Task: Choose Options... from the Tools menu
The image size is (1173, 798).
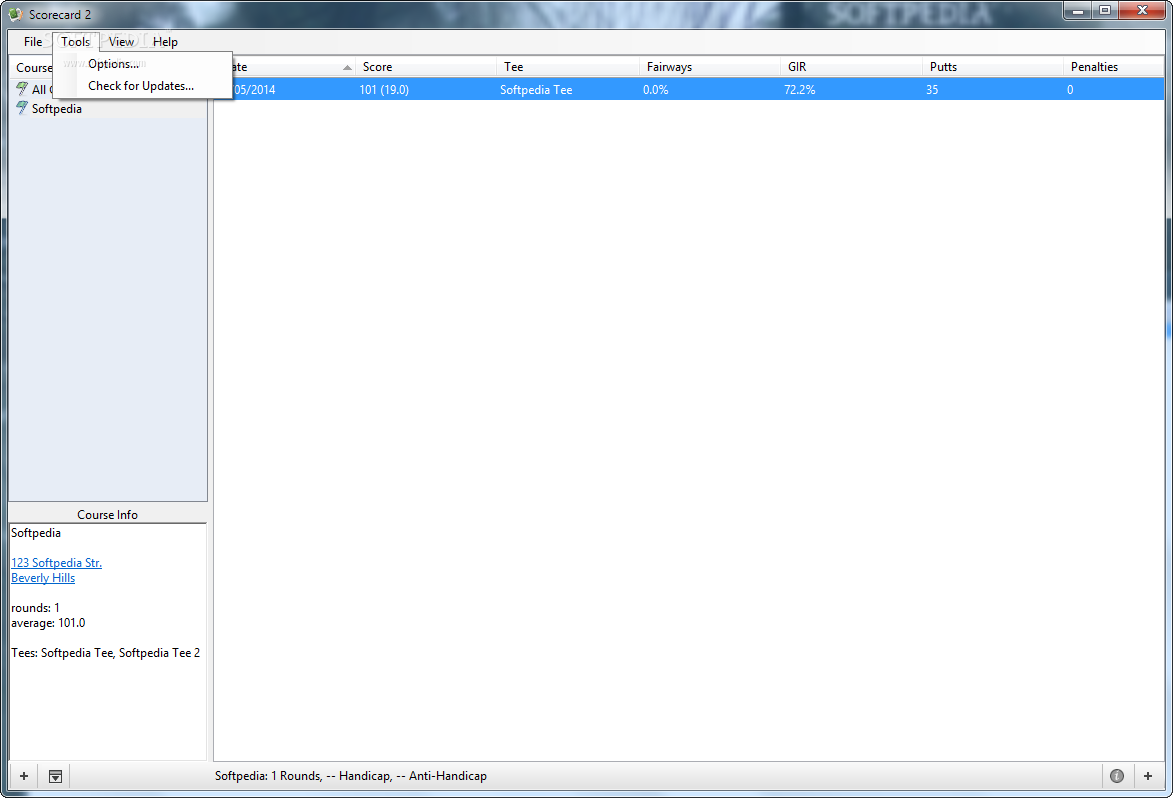Action: click(x=113, y=64)
